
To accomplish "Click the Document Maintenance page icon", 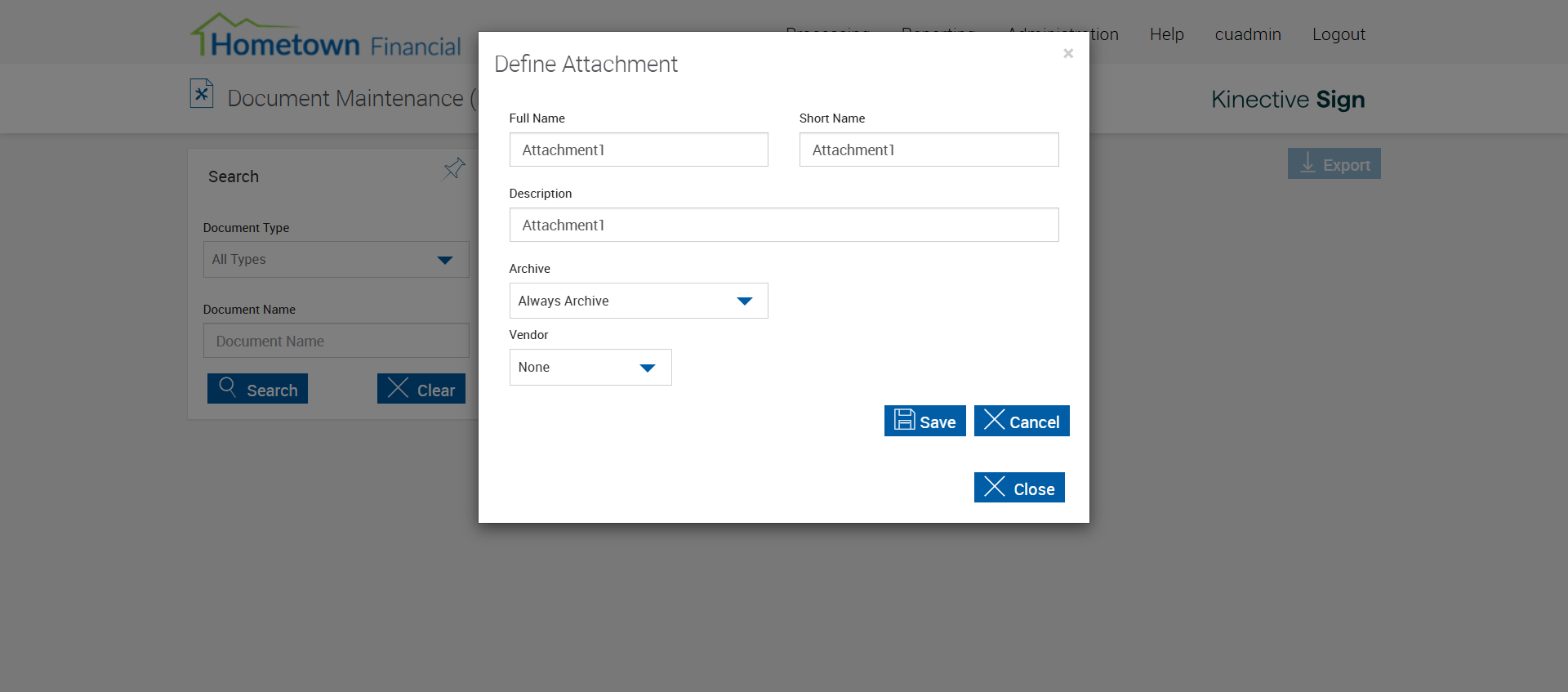I will (x=202, y=94).
